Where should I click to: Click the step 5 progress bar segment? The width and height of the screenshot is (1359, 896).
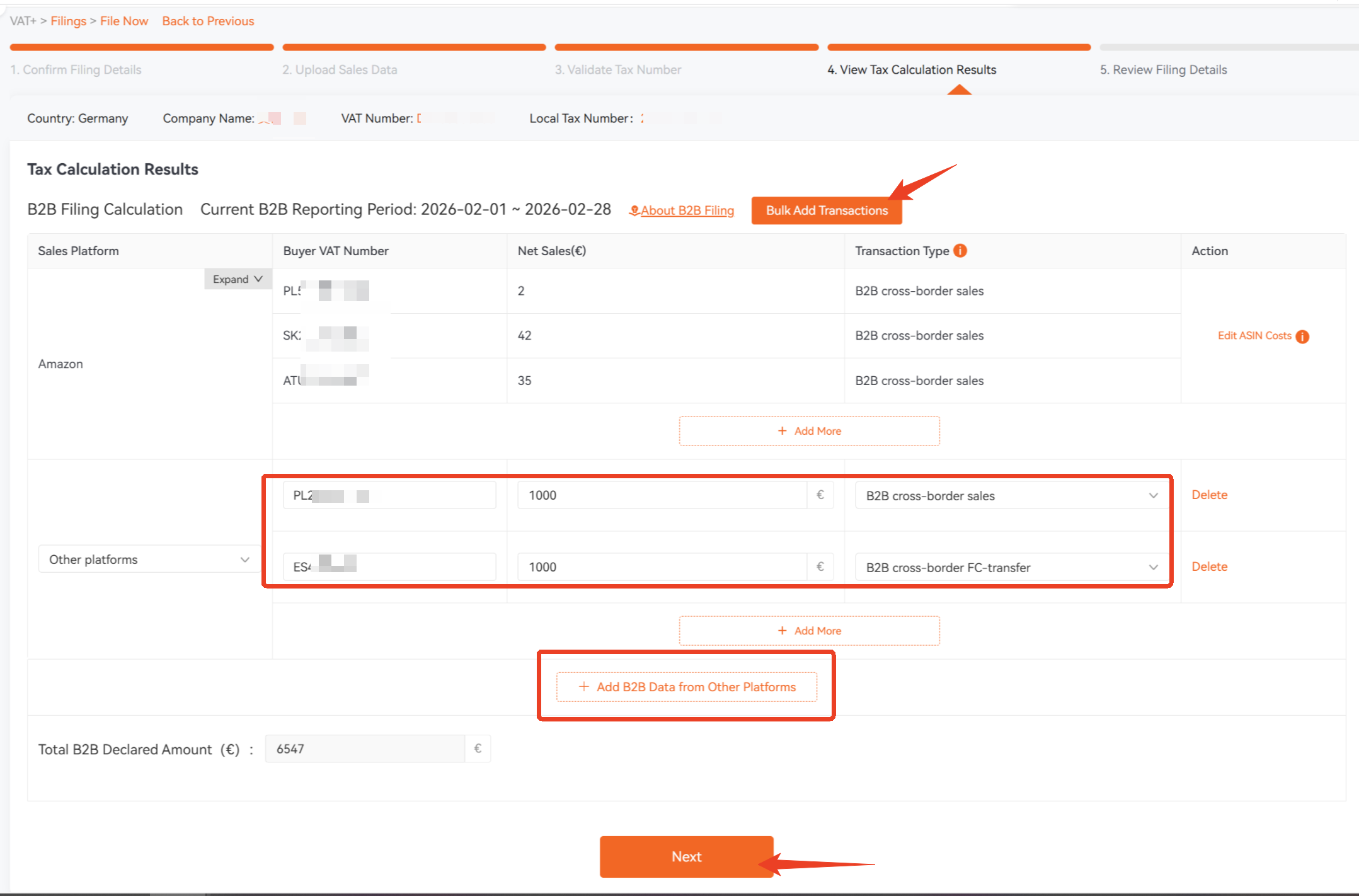point(1229,47)
